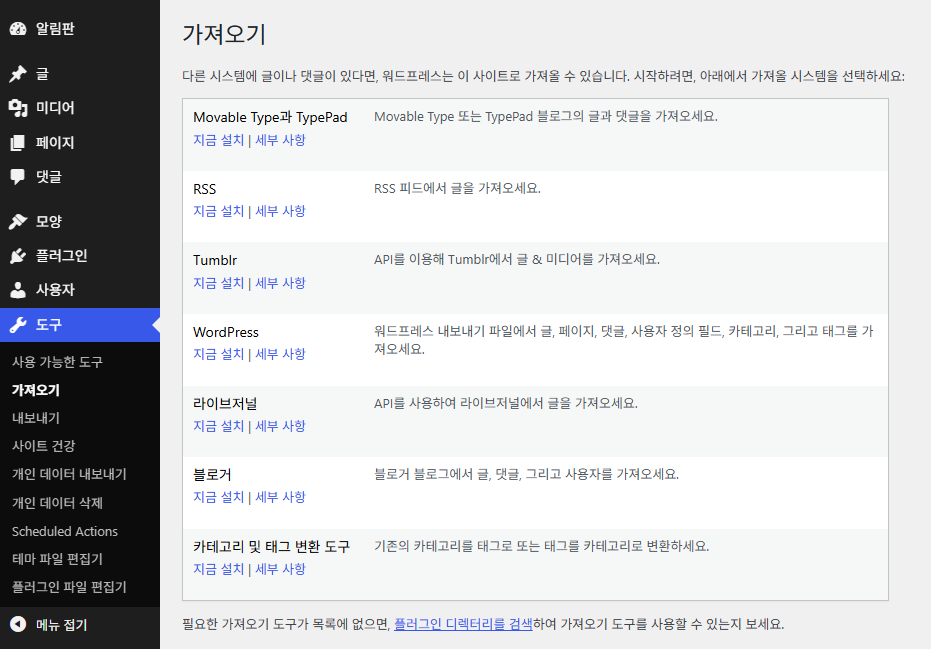
Task: View details for RSS importer
Action: [280, 211]
